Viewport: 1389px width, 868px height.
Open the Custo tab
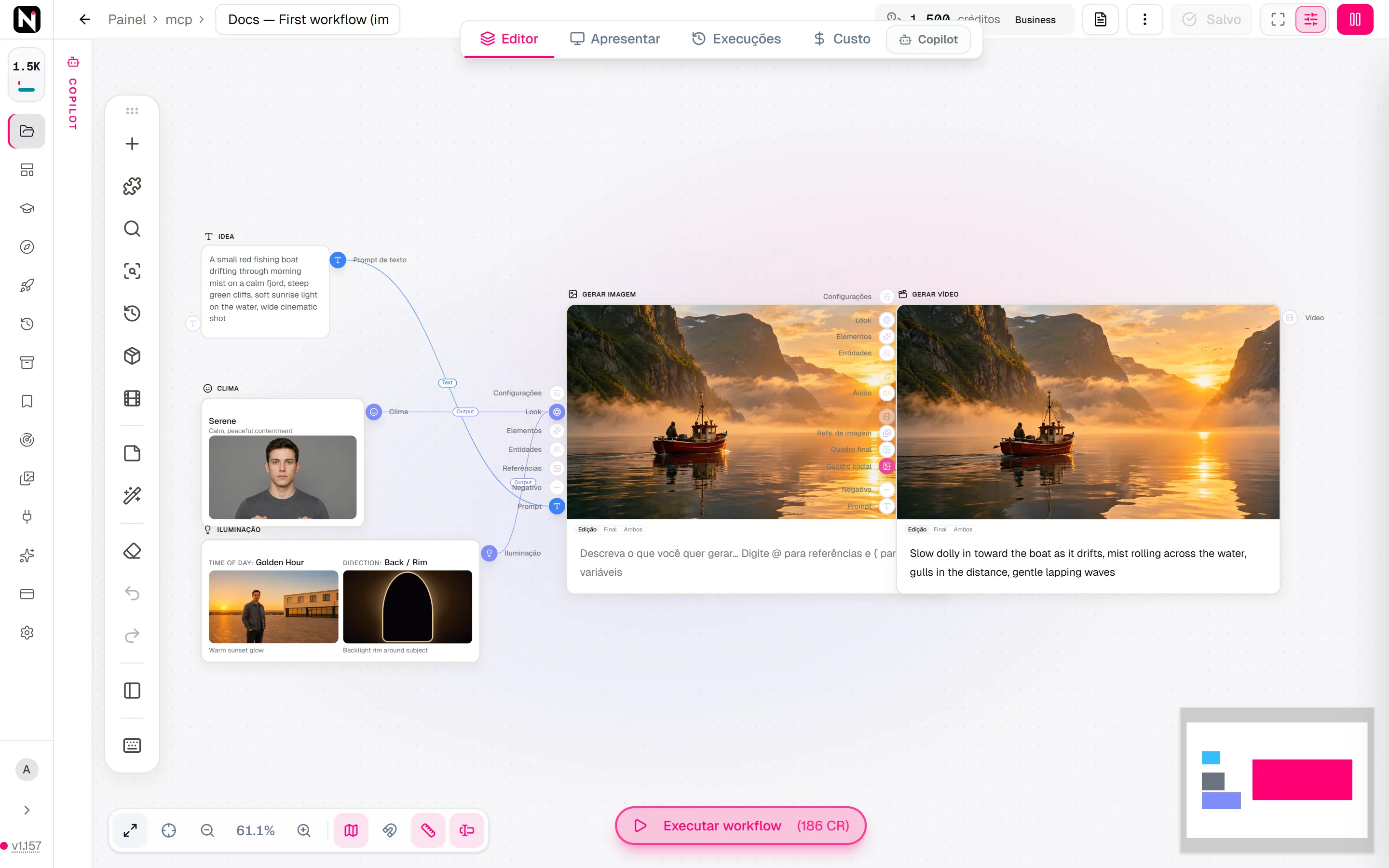(x=842, y=39)
